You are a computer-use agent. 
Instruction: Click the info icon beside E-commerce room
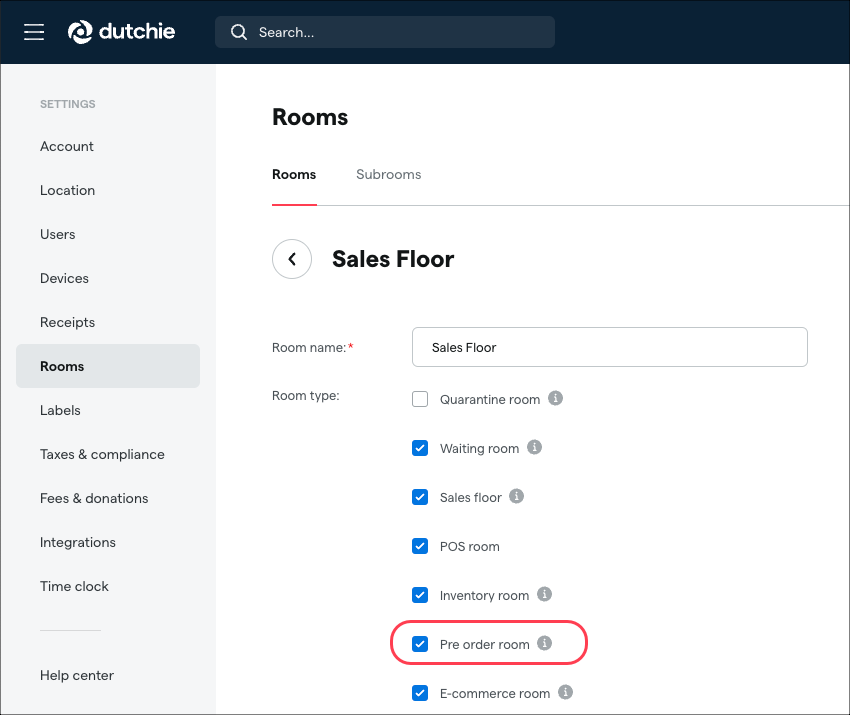[x=565, y=692]
